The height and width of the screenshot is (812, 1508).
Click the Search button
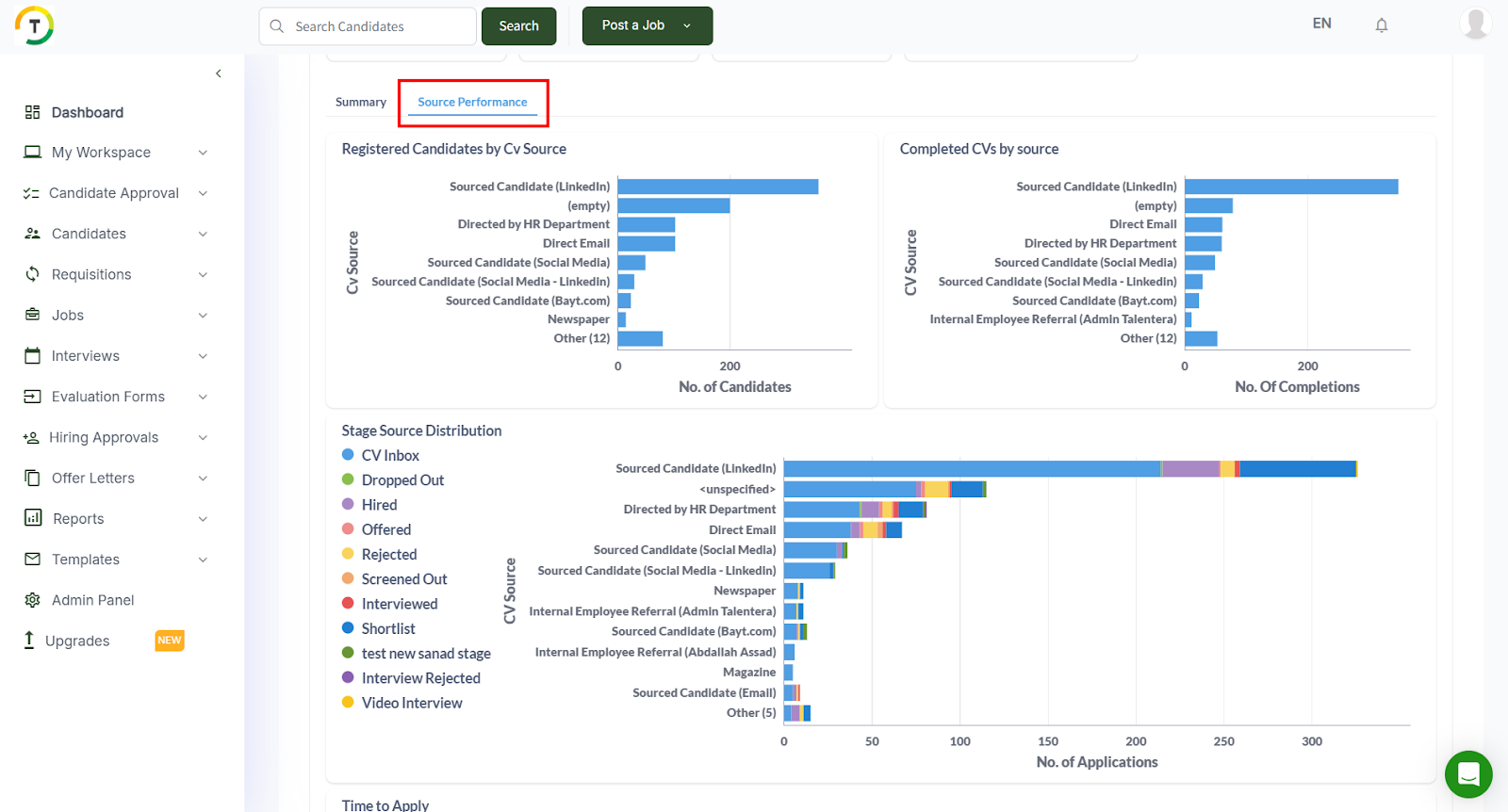click(518, 26)
